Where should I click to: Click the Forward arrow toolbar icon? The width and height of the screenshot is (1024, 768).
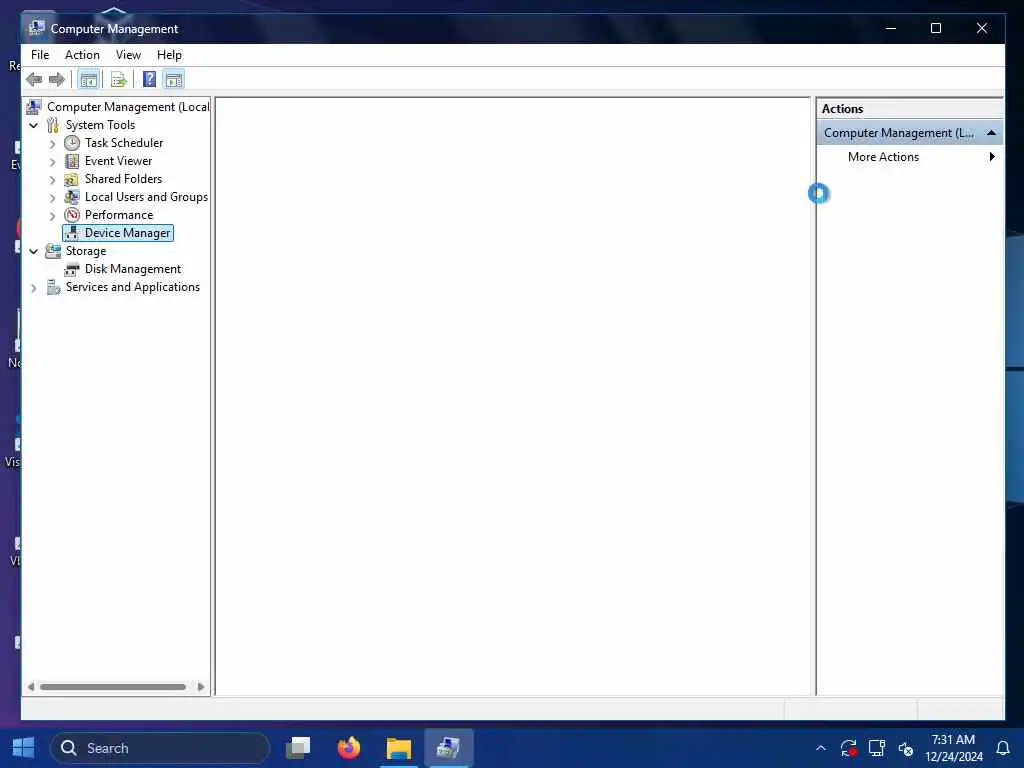click(57, 80)
